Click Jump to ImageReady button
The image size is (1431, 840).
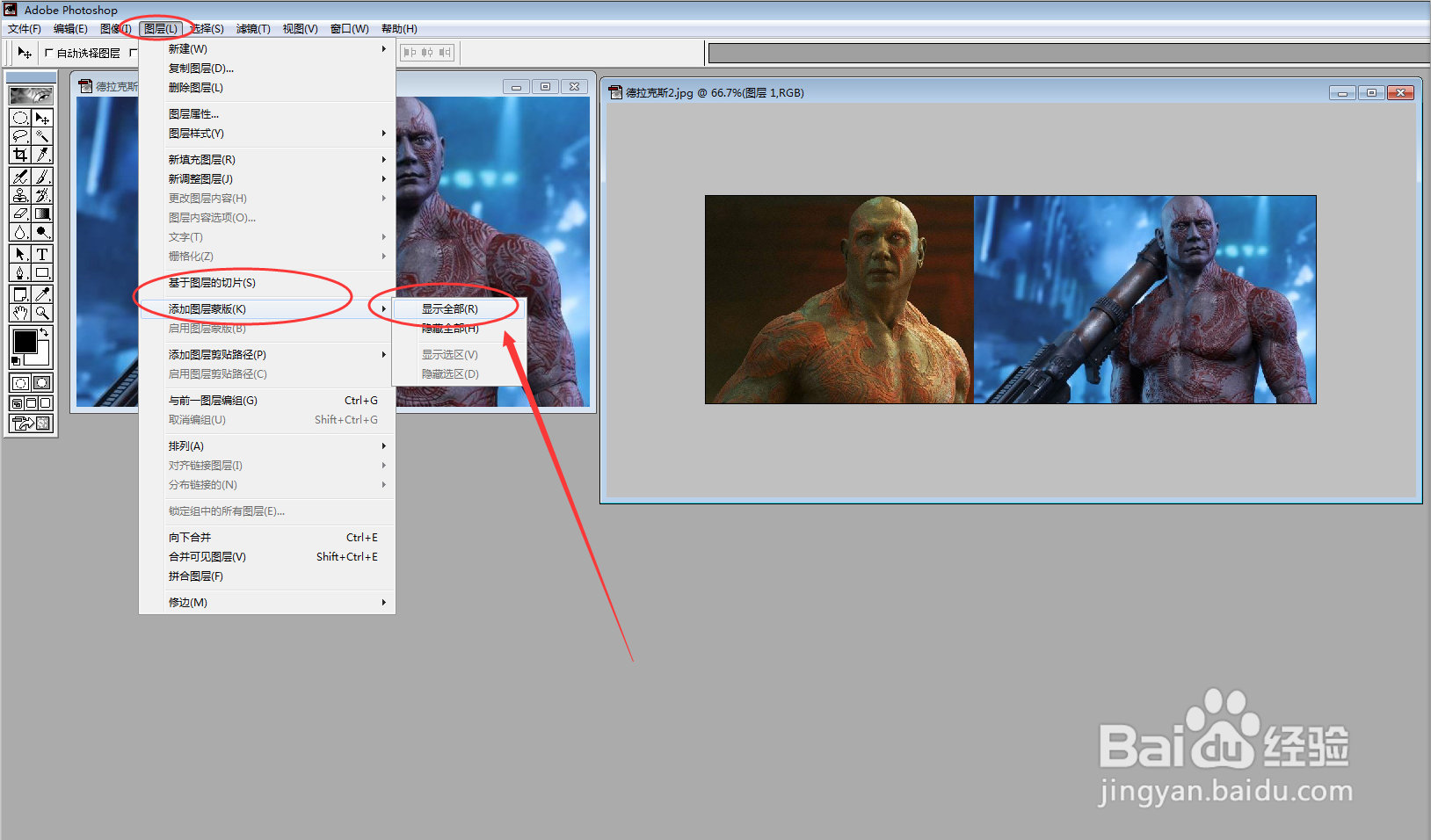(31, 424)
